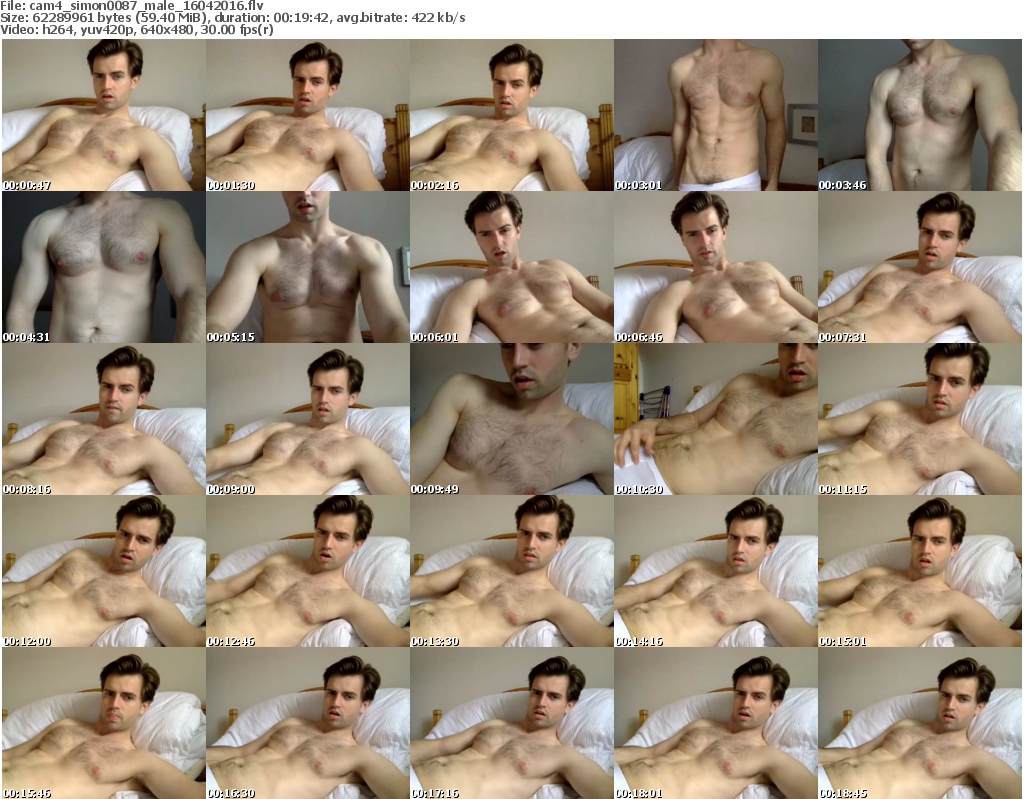Pick the thumbnail at 00:06:01
Screen dimensions: 1024x799
click(x=511, y=267)
